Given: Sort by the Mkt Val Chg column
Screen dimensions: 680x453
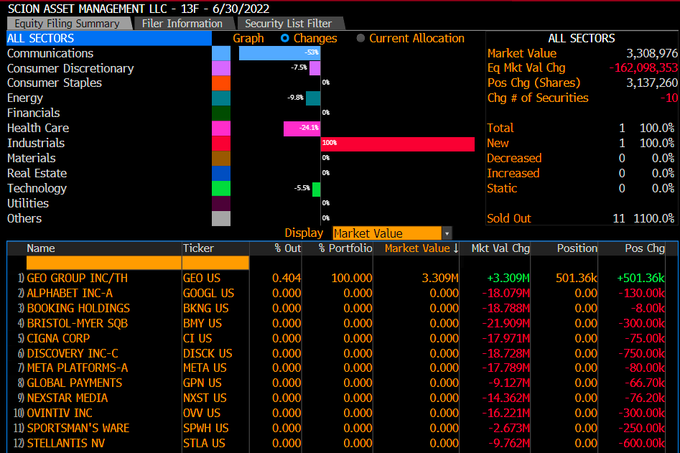Looking at the screenshot, I should point(500,248).
